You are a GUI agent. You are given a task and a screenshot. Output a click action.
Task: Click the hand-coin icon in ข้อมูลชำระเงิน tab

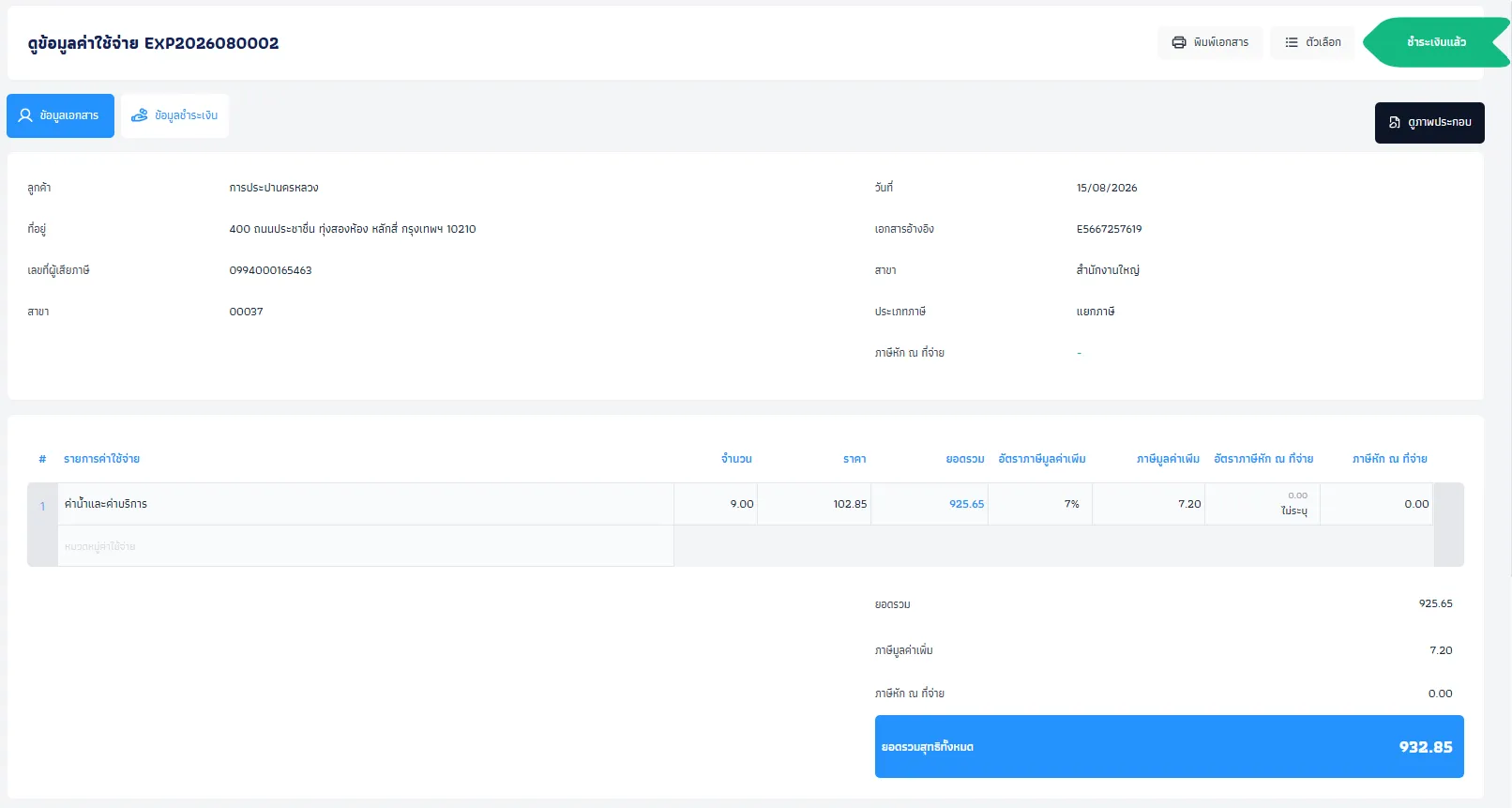(140, 115)
